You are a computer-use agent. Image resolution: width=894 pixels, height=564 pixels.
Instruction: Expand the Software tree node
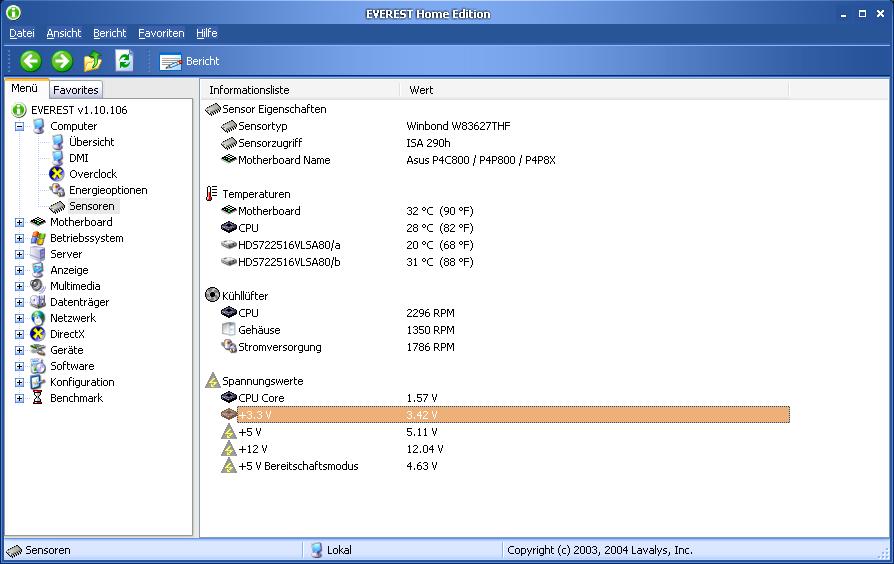click(x=19, y=366)
